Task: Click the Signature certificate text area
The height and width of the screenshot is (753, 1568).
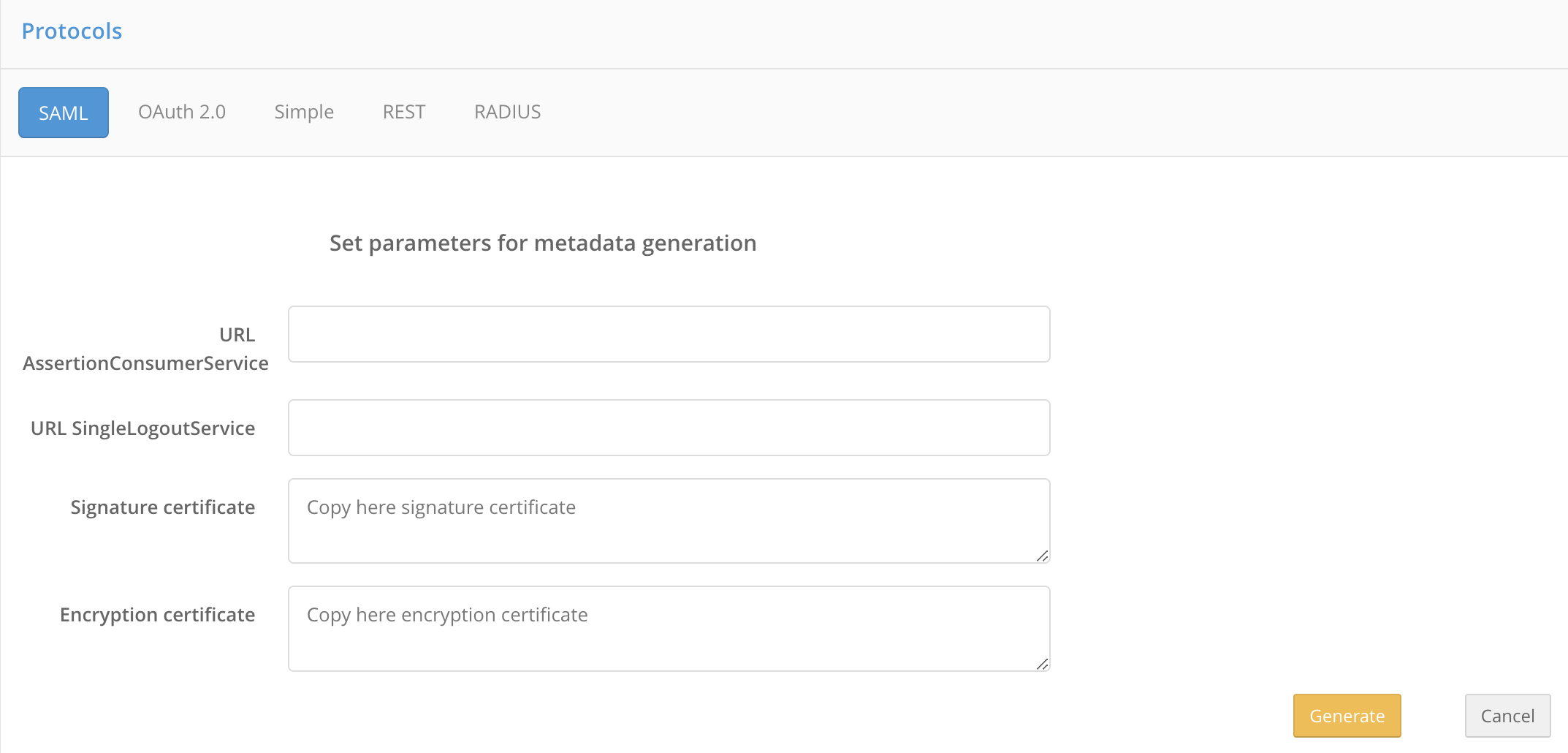Action: pos(669,521)
